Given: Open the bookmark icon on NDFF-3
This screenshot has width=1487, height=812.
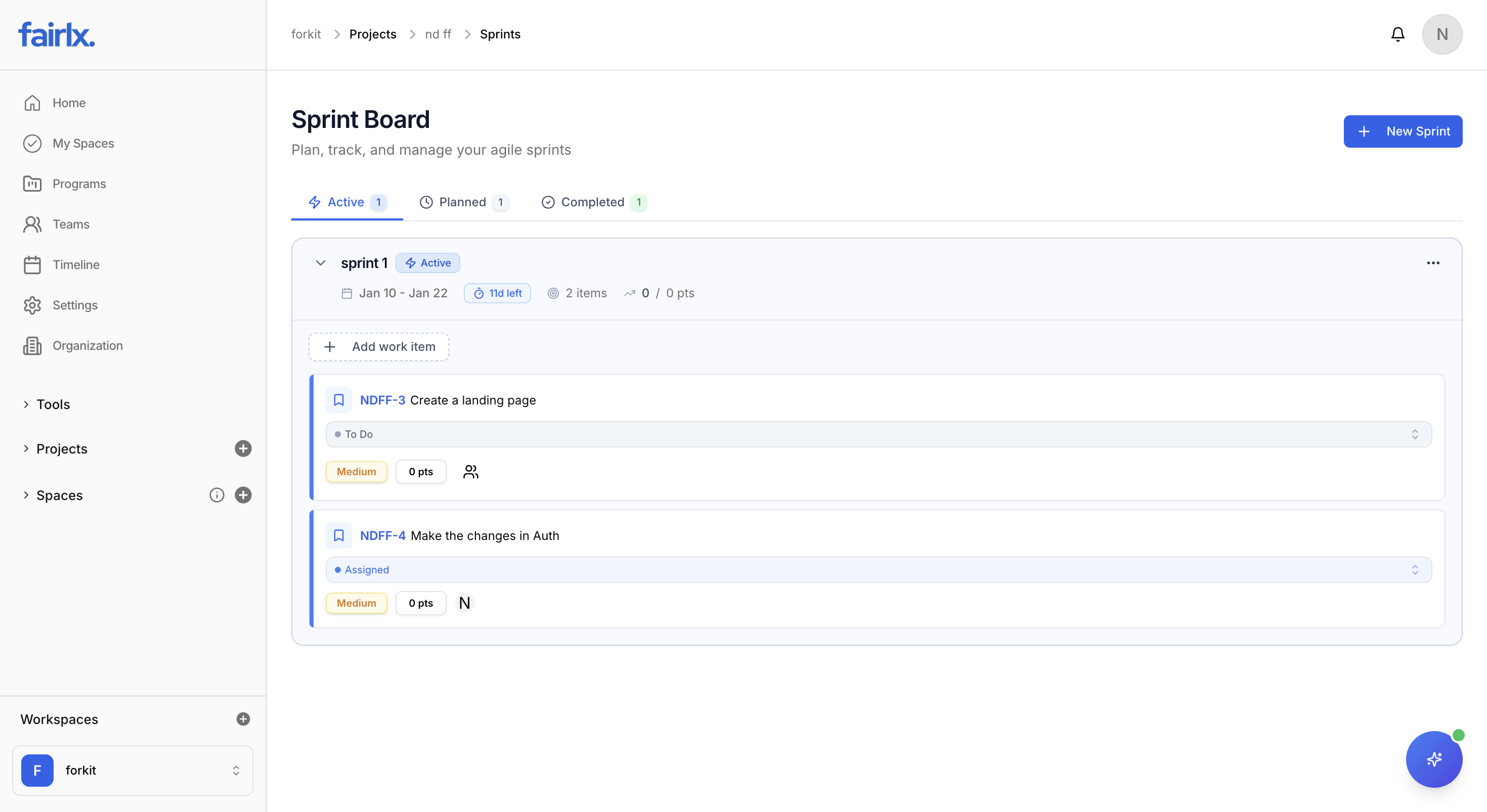Looking at the screenshot, I should coord(339,399).
